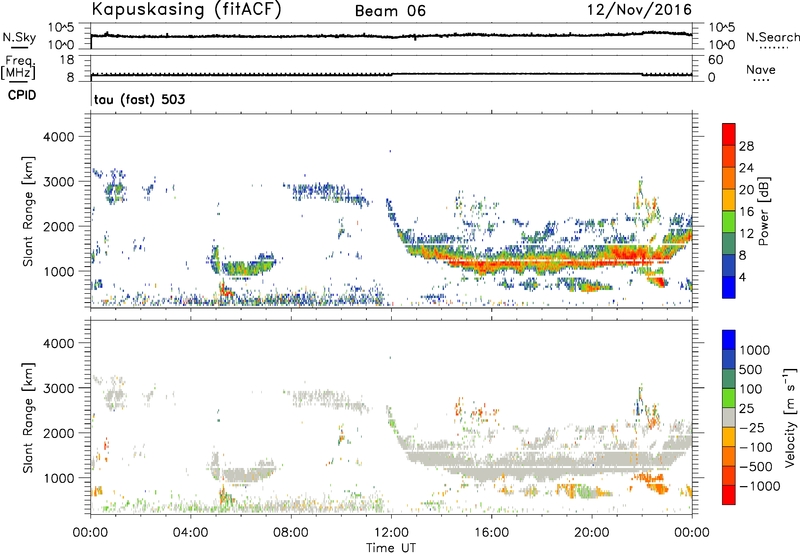Click the dotted line sample under N.Search
Viewport: 800px width, 554px height.
pyautogui.click(x=773, y=47)
